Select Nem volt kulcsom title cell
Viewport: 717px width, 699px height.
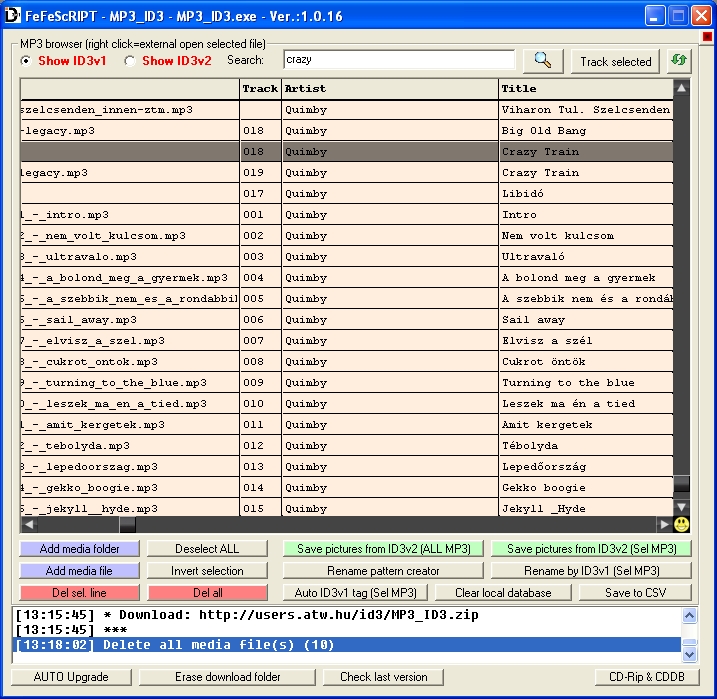[586, 236]
